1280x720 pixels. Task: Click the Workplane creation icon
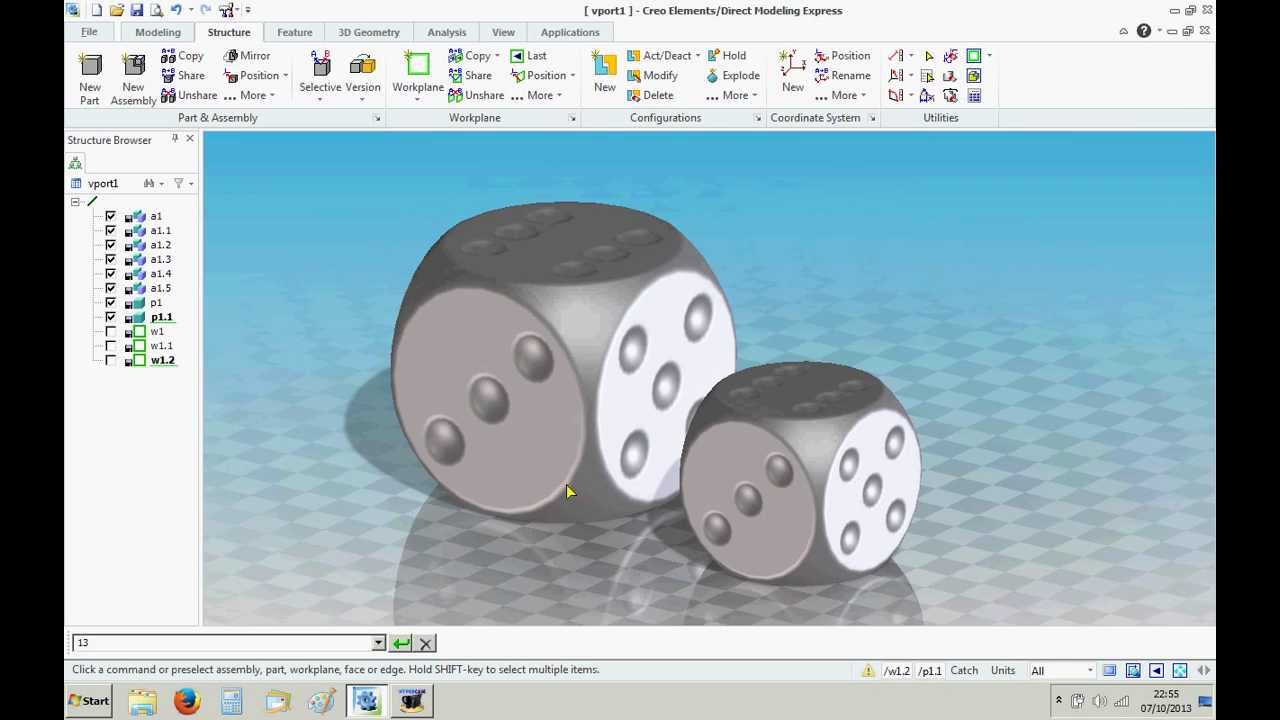pyautogui.click(x=417, y=65)
